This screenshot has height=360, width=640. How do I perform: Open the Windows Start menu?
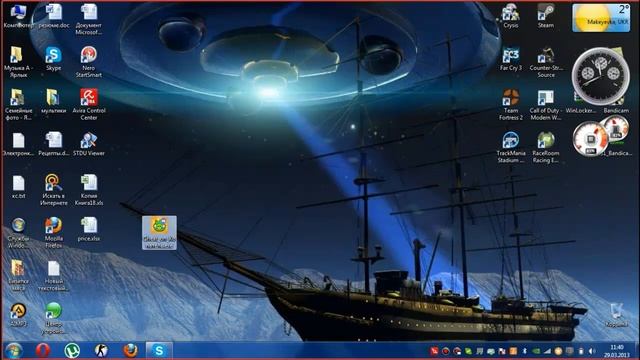tap(13, 351)
